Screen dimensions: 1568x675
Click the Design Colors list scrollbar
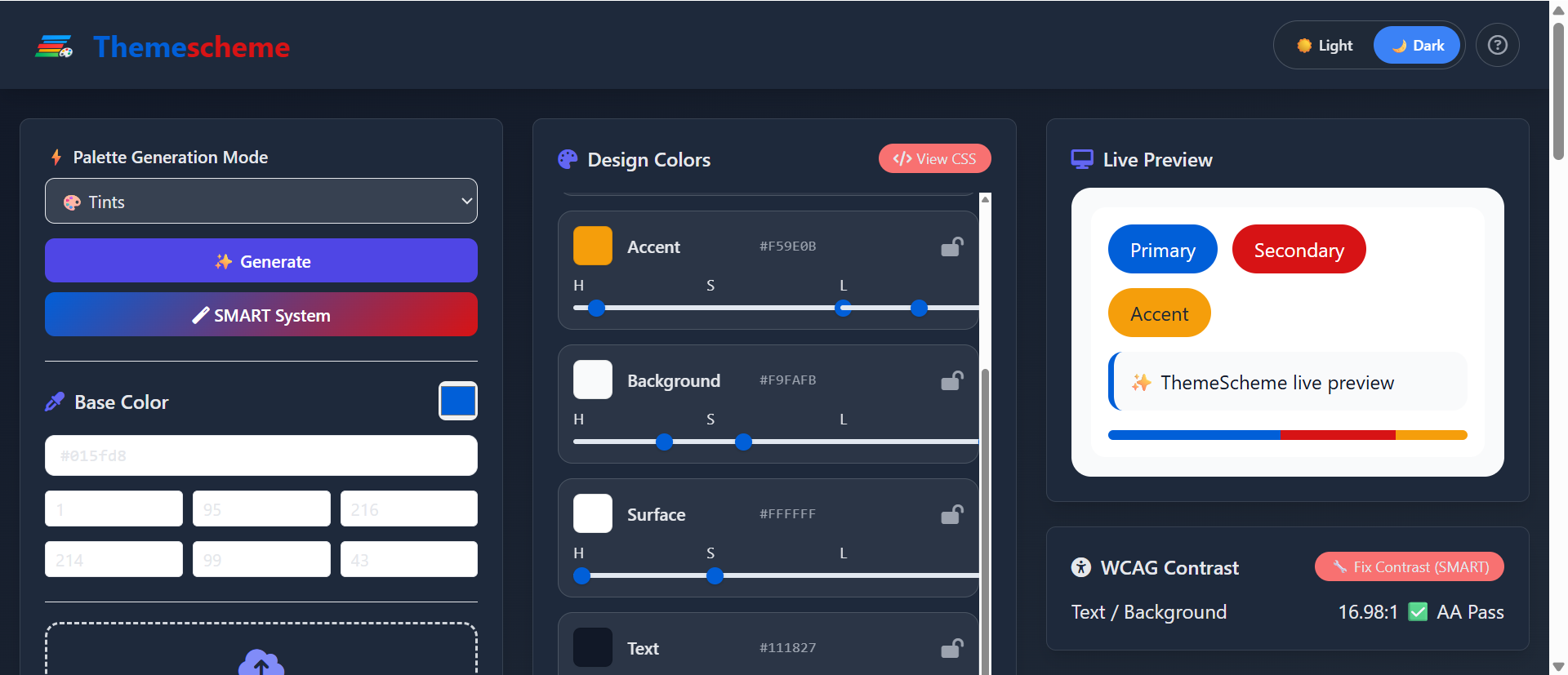click(986, 522)
